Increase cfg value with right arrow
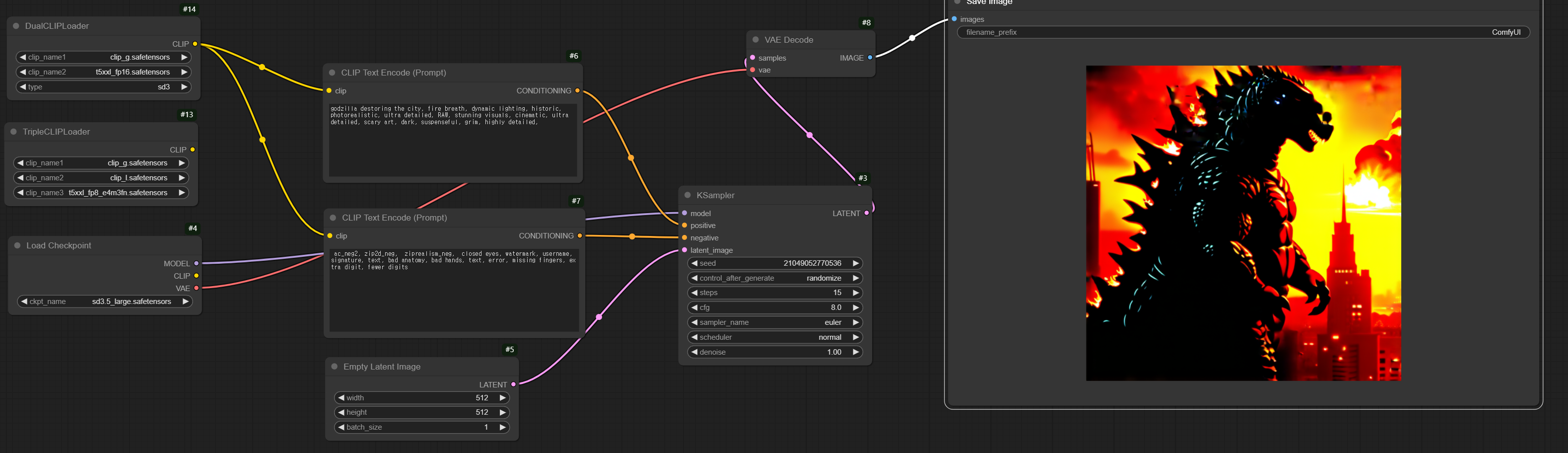Image resolution: width=1568 pixels, height=453 pixels. click(855, 307)
